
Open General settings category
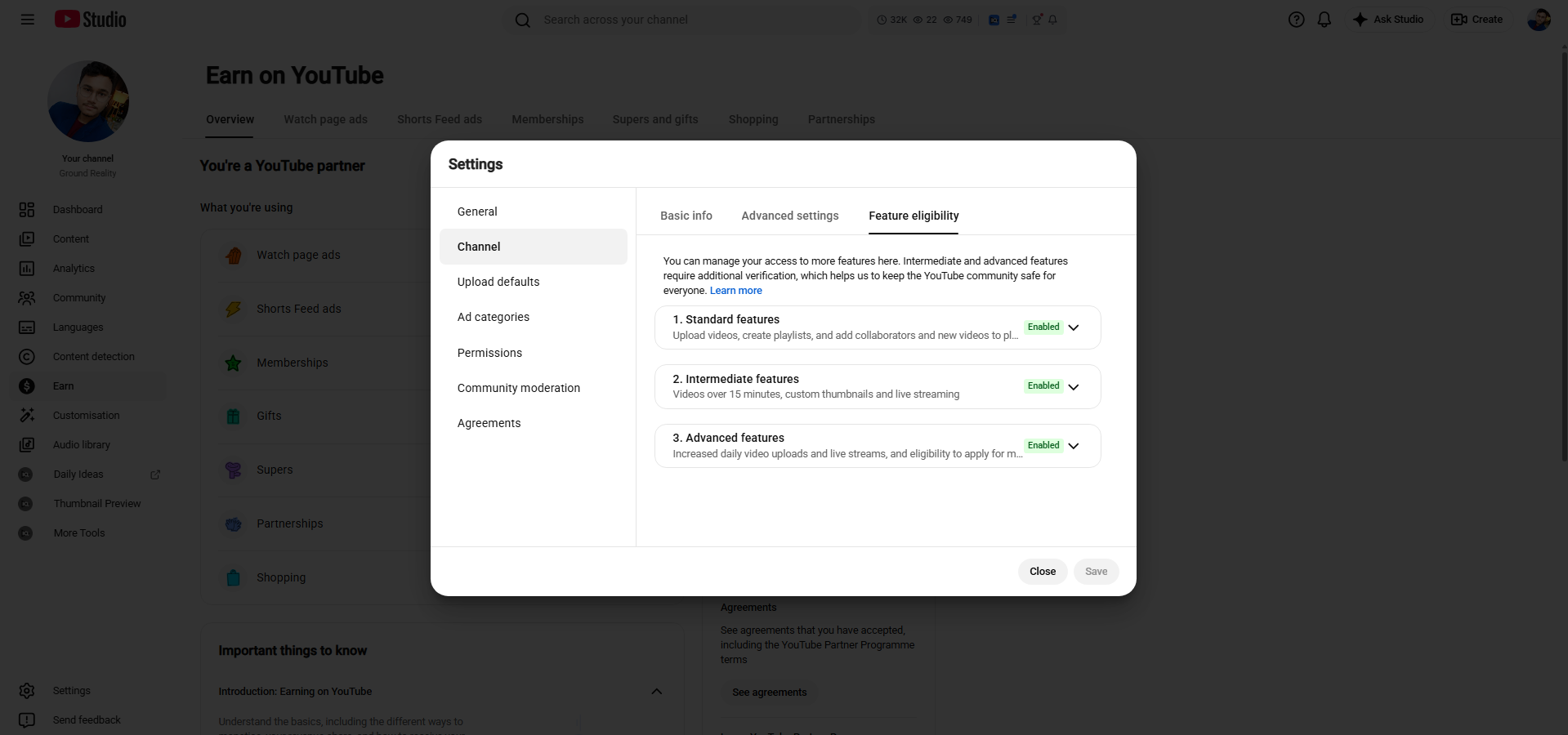[x=534, y=212]
